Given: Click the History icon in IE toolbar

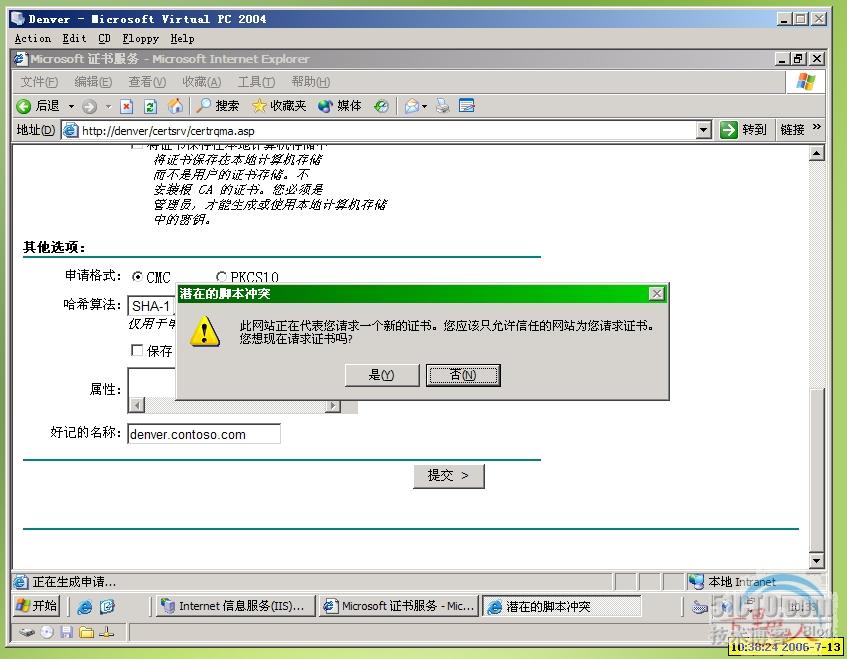Looking at the screenshot, I should tap(381, 106).
